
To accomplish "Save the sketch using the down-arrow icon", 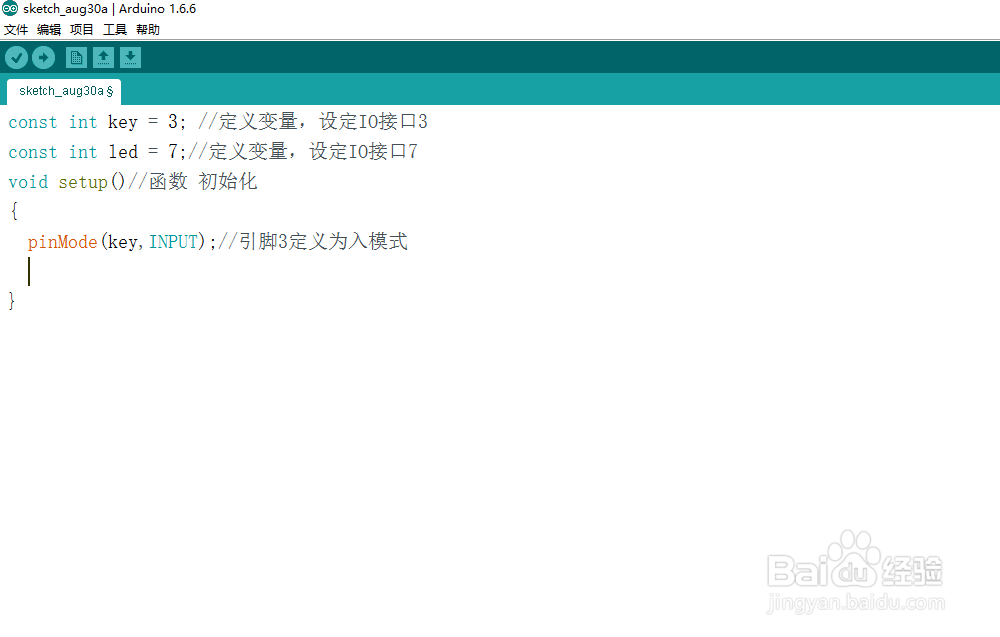I will [x=130, y=57].
